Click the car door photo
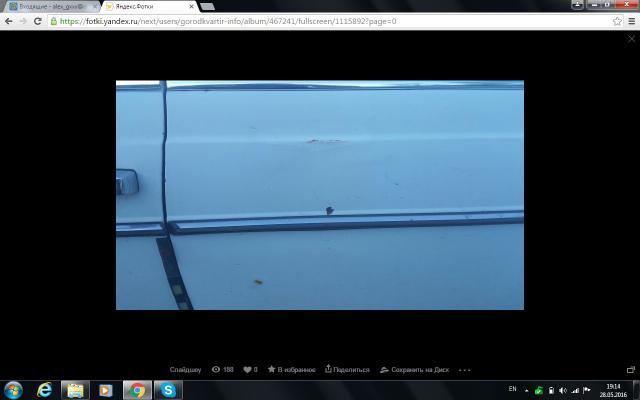Image resolution: width=640 pixels, height=400 pixels. tap(319, 195)
